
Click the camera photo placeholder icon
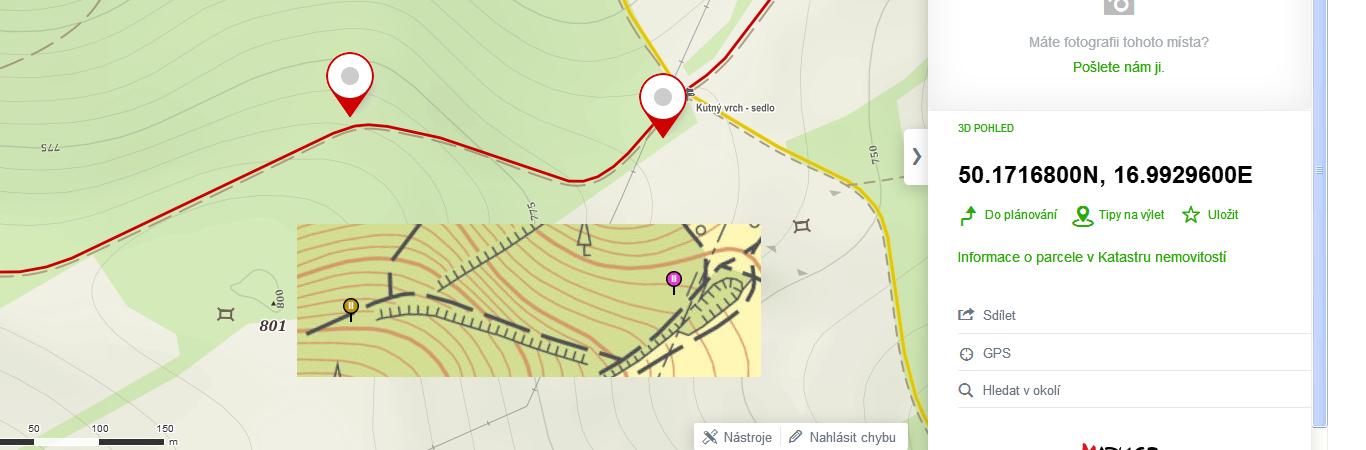[x=1119, y=5]
